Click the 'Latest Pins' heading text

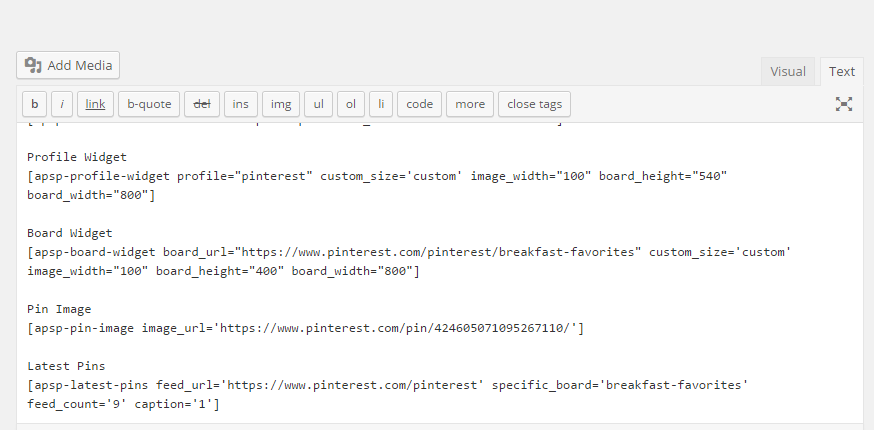66,366
